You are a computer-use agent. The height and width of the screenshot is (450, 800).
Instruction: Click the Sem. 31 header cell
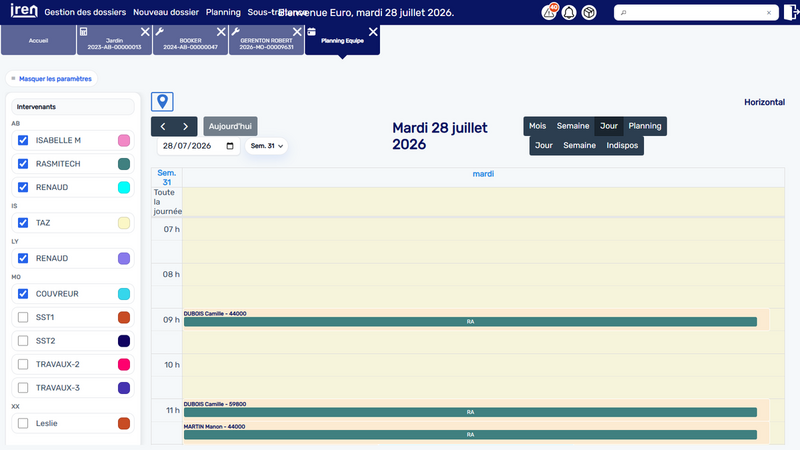click(167, 178)
